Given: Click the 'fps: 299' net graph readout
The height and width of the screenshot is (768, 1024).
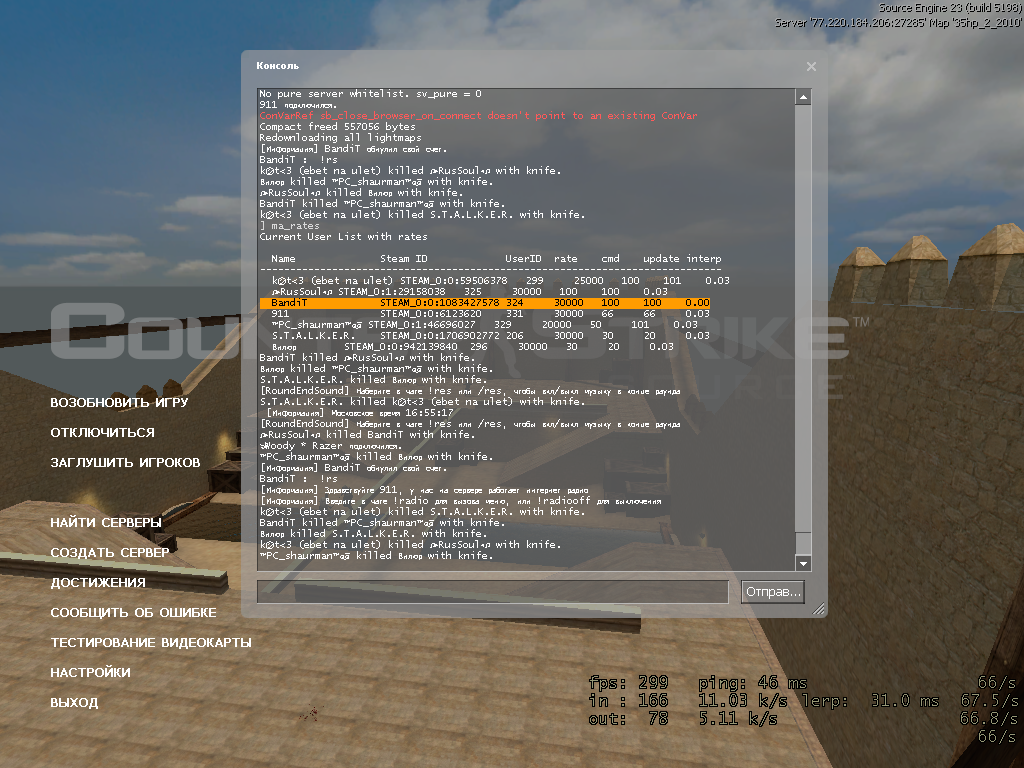Looking at the screenshot, I should point(628,683).
